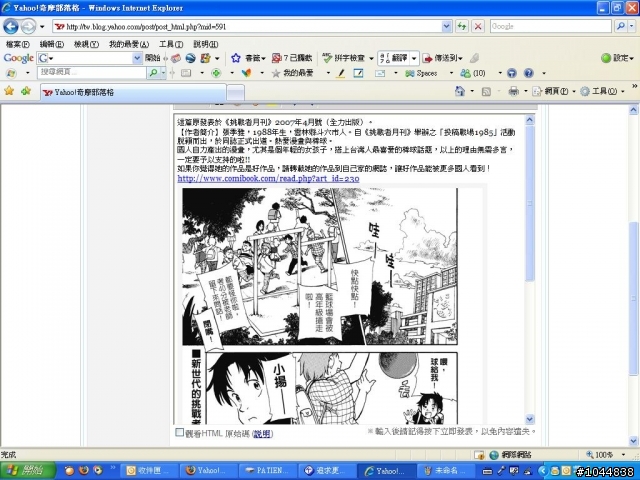Click the 說明 link beside HTML checkbox
This screenshot has height=480, width=640.
262,434
